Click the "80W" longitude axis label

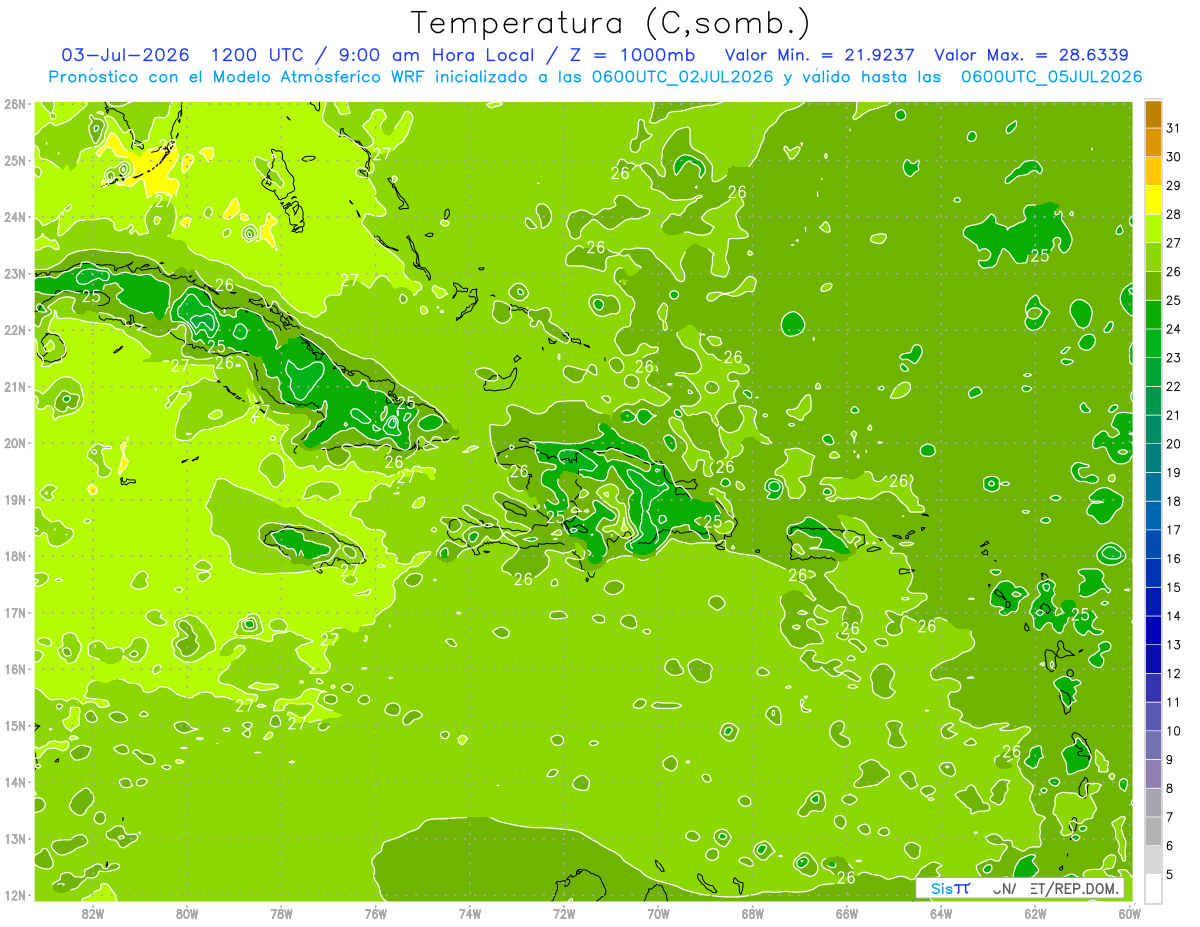[x=186, y=913]
